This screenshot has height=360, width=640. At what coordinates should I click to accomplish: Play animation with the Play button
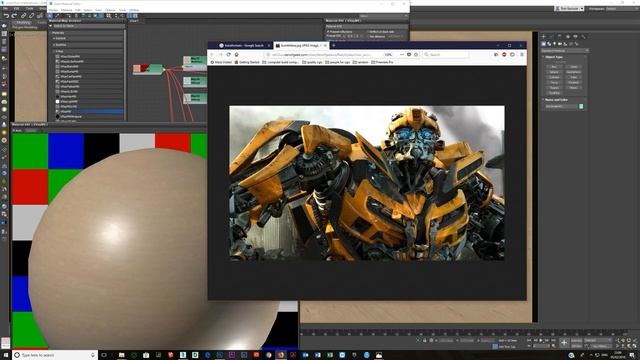(541, 340)
